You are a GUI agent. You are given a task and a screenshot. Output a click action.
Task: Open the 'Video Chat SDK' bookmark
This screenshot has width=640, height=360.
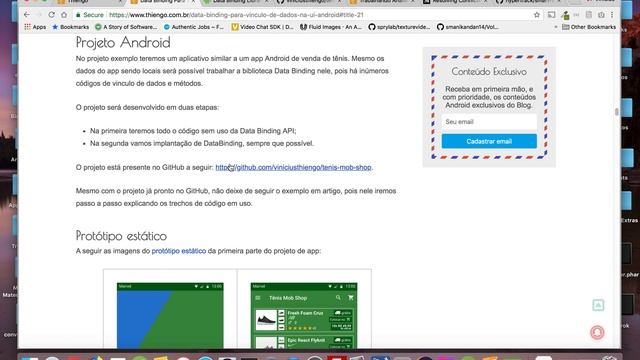(262, 27)
